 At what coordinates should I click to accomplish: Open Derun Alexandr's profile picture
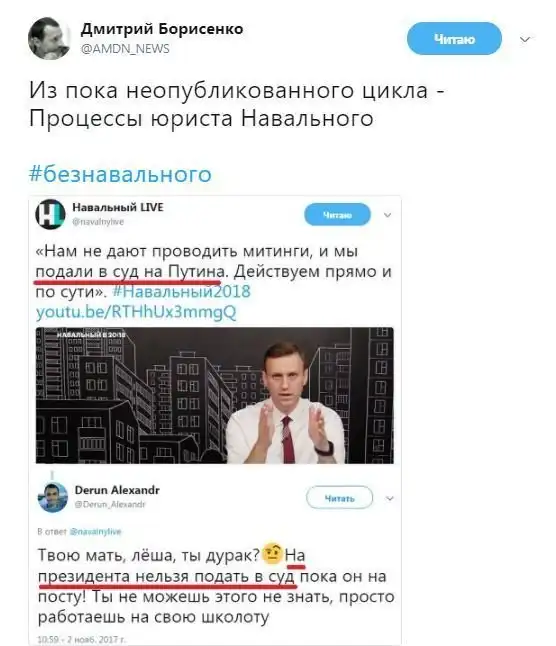pyautogui.click(x=53, y=497)
